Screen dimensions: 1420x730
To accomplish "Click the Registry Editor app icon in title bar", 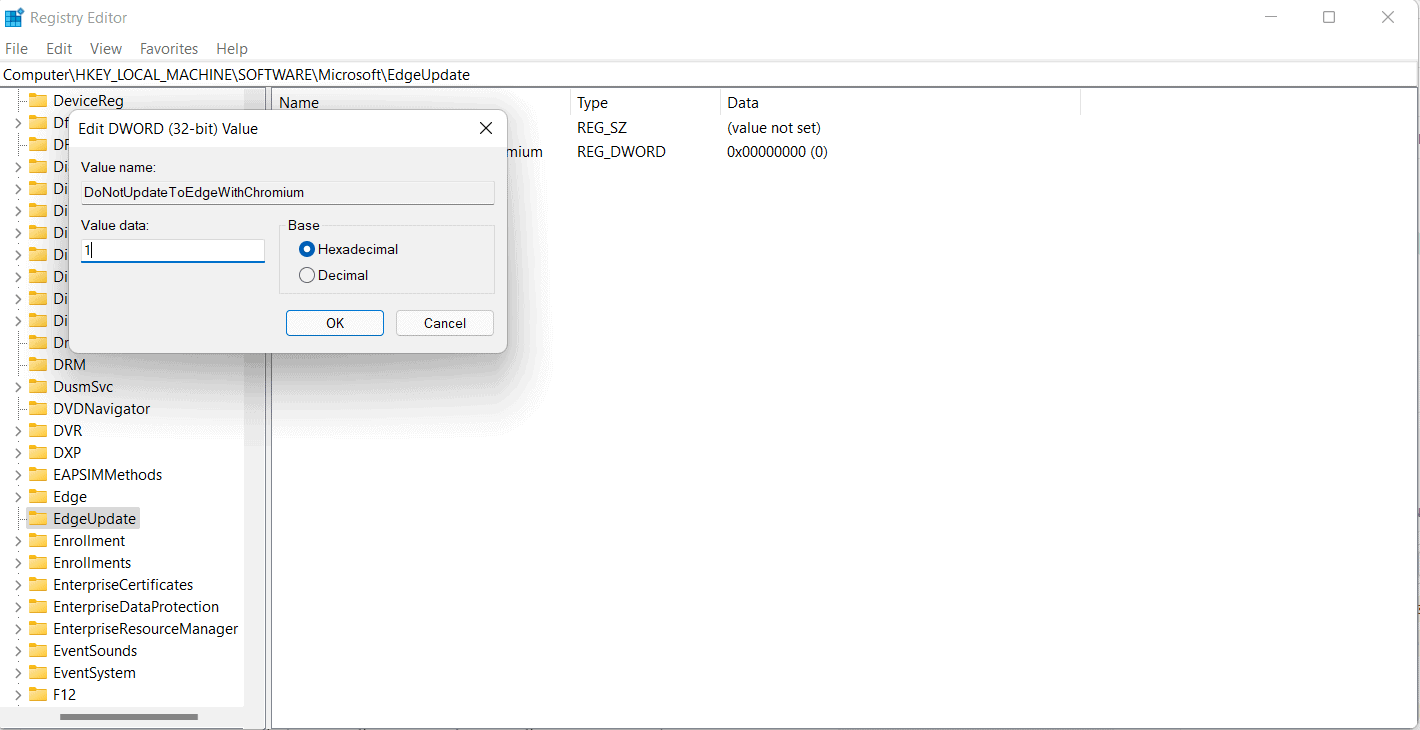I will (14, 17).
